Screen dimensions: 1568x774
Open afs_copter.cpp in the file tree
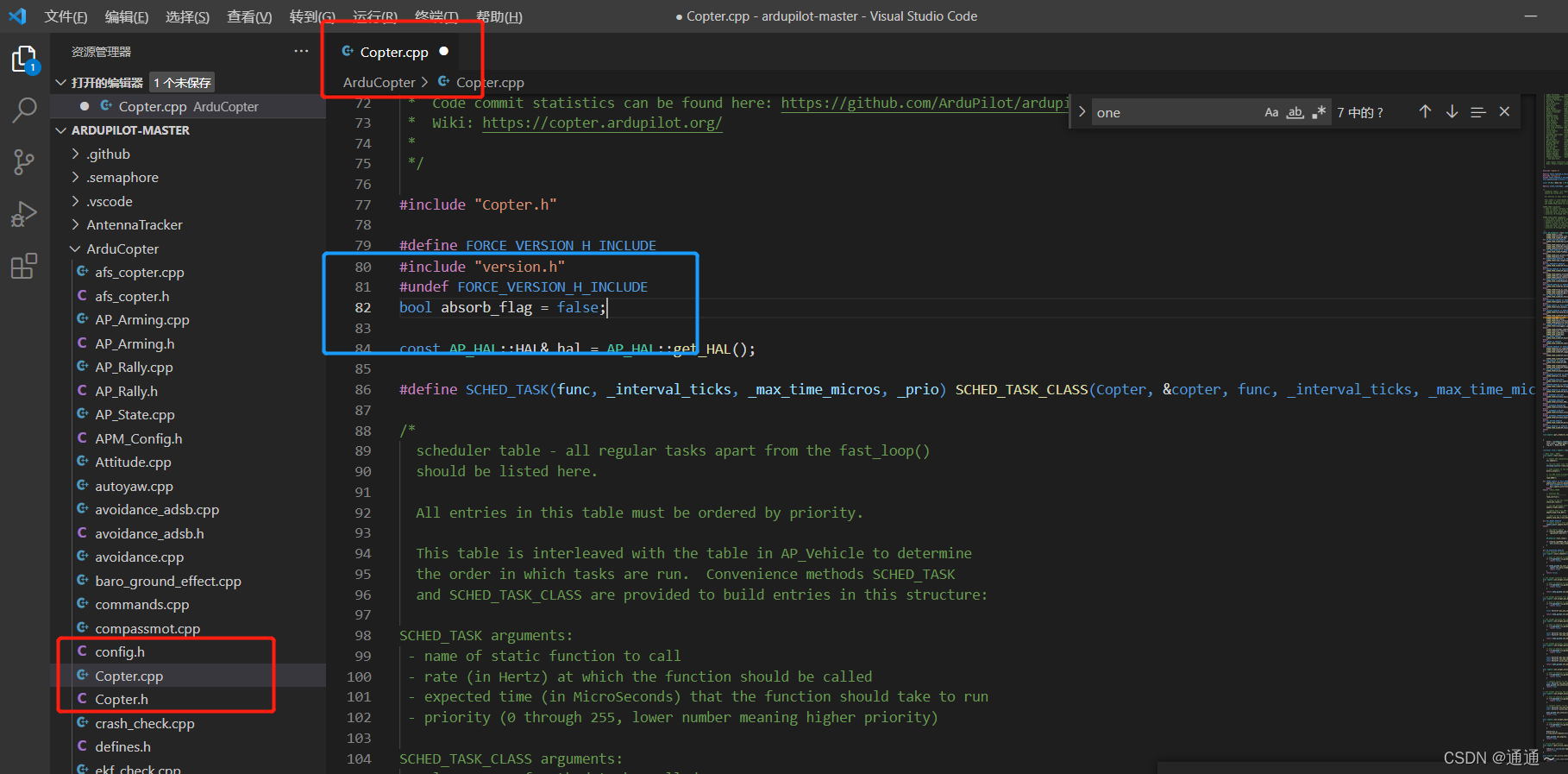(188, 273)
